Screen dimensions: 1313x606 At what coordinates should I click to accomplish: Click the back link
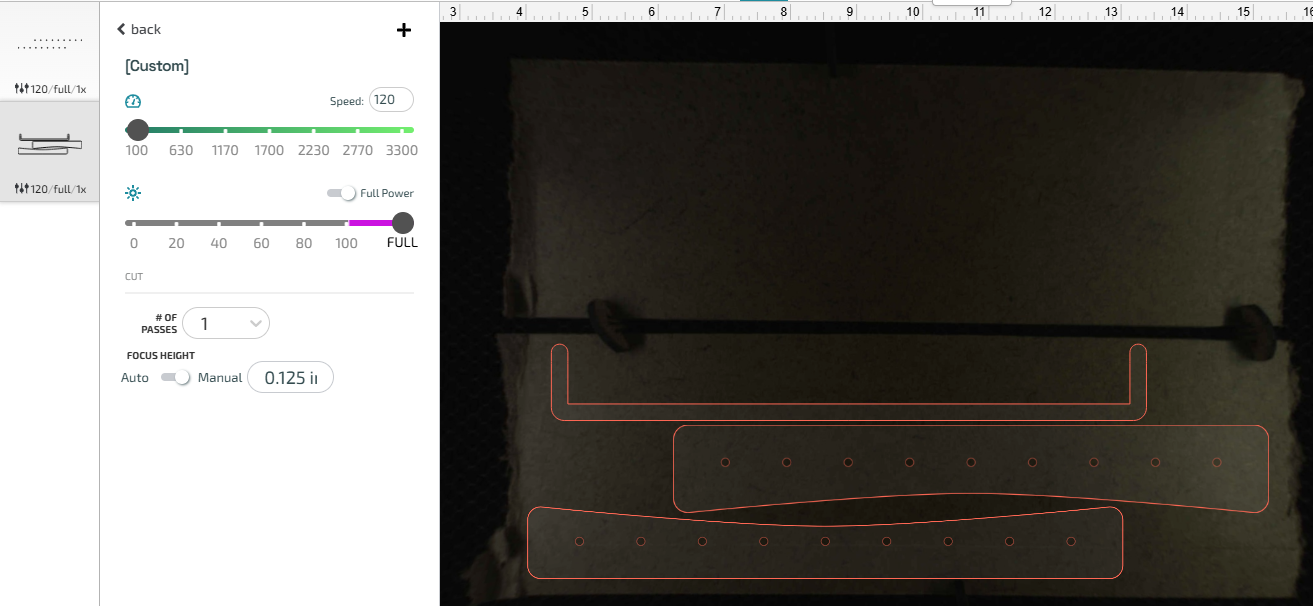coord(145,29)
